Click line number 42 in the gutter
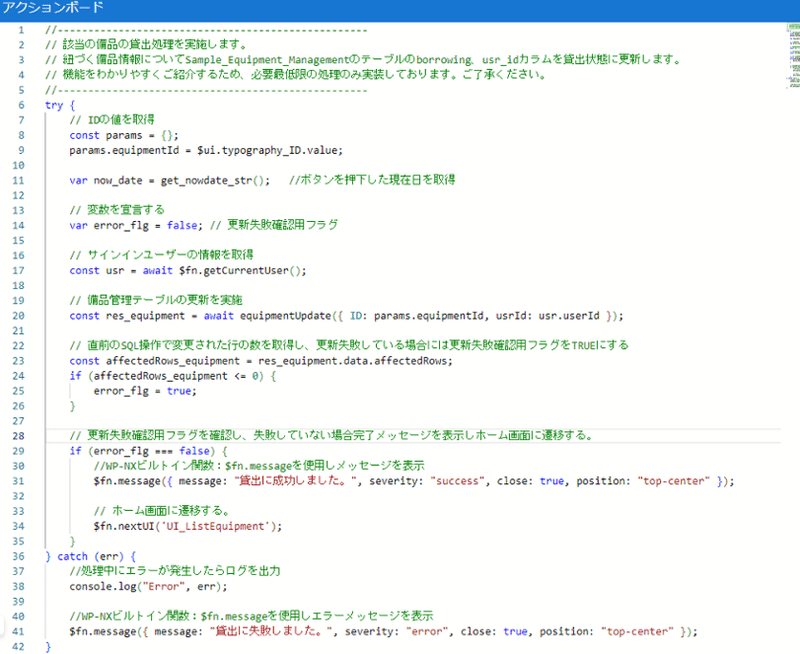800x654 pixels. pyautogui.click(x=18, y=646)
